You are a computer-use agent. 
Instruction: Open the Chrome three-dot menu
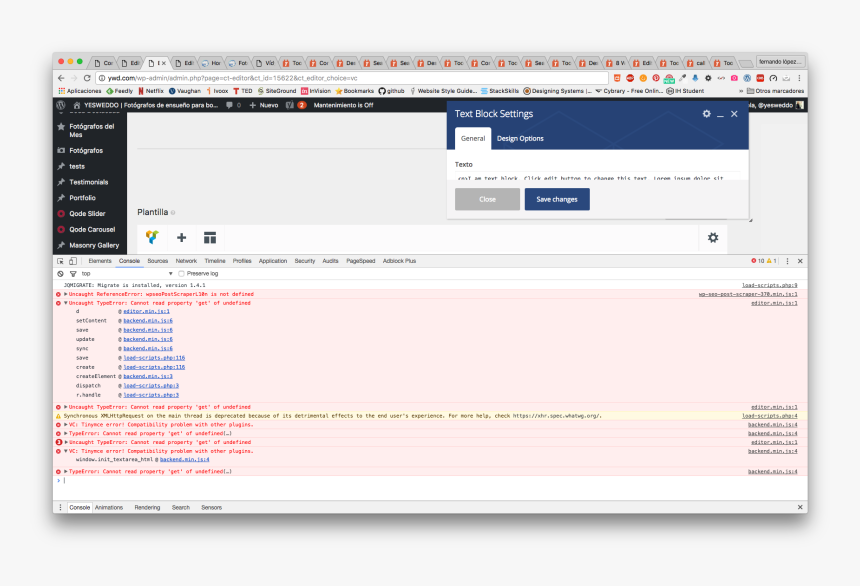(799, 78)
